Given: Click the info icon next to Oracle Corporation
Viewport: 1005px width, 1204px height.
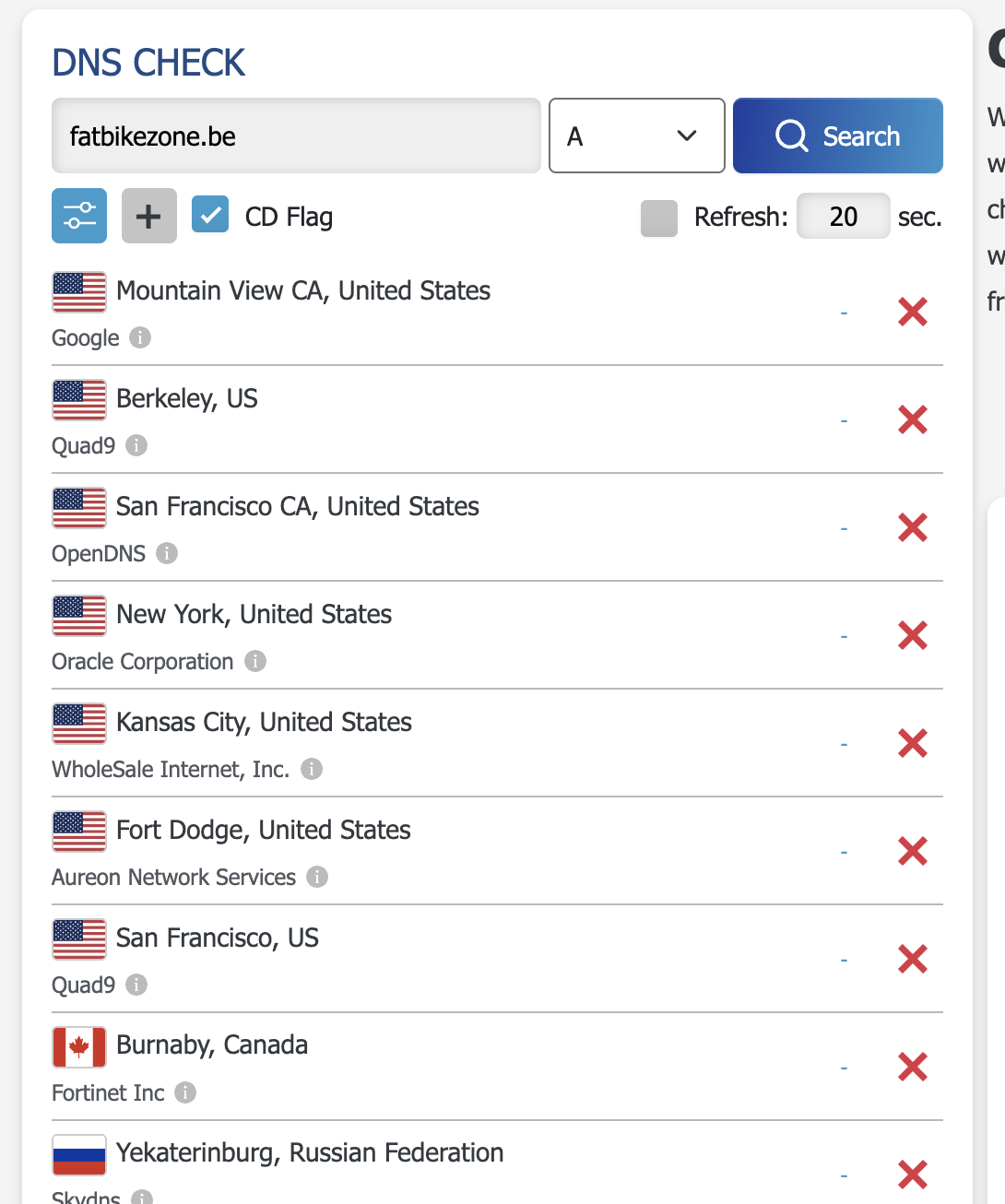Looking at the screenshot, I should click(255, 661).
